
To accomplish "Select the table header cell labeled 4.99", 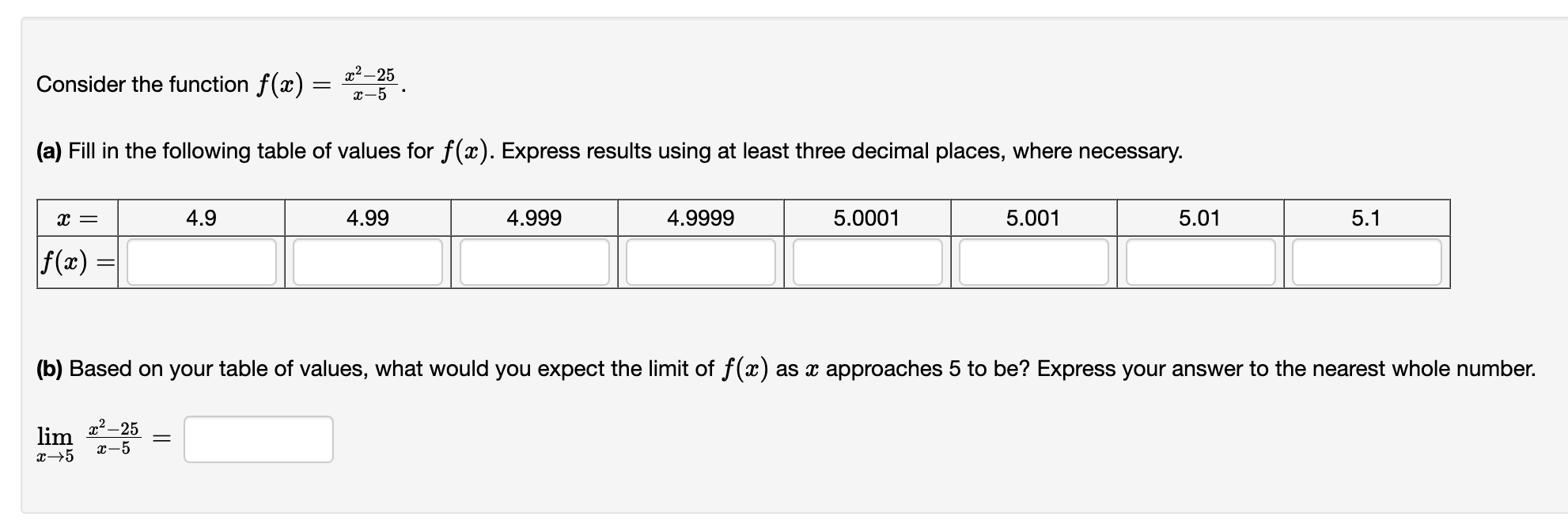I will (368, 217).
